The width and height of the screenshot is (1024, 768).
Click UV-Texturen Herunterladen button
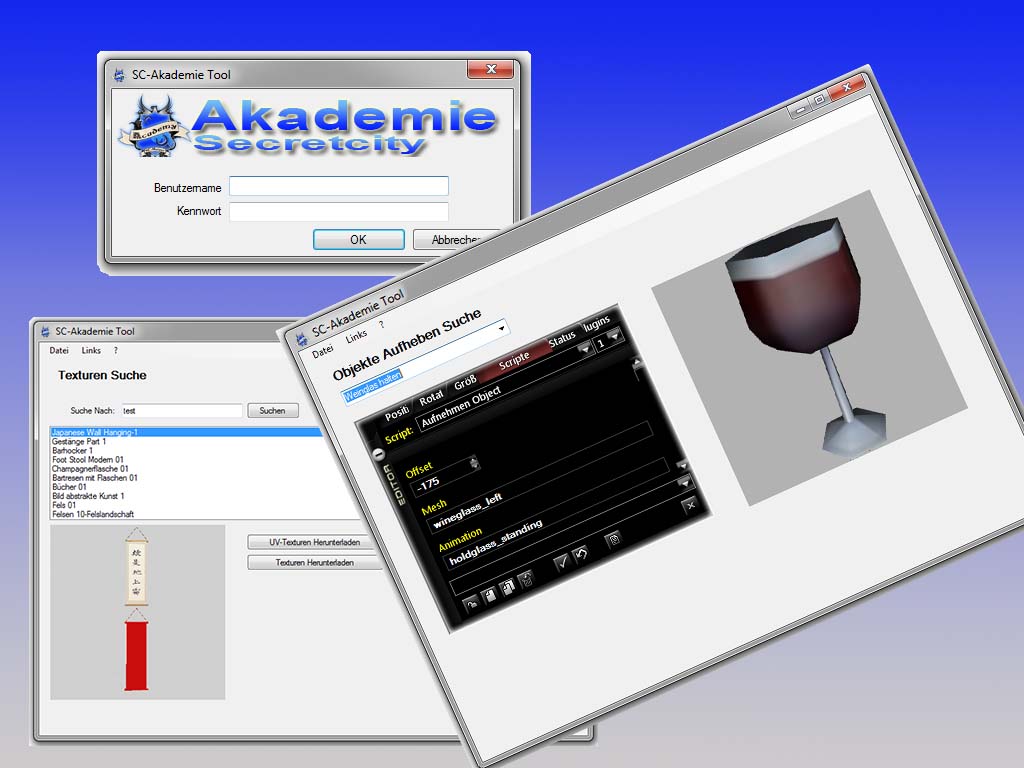[x=314, y=542]
